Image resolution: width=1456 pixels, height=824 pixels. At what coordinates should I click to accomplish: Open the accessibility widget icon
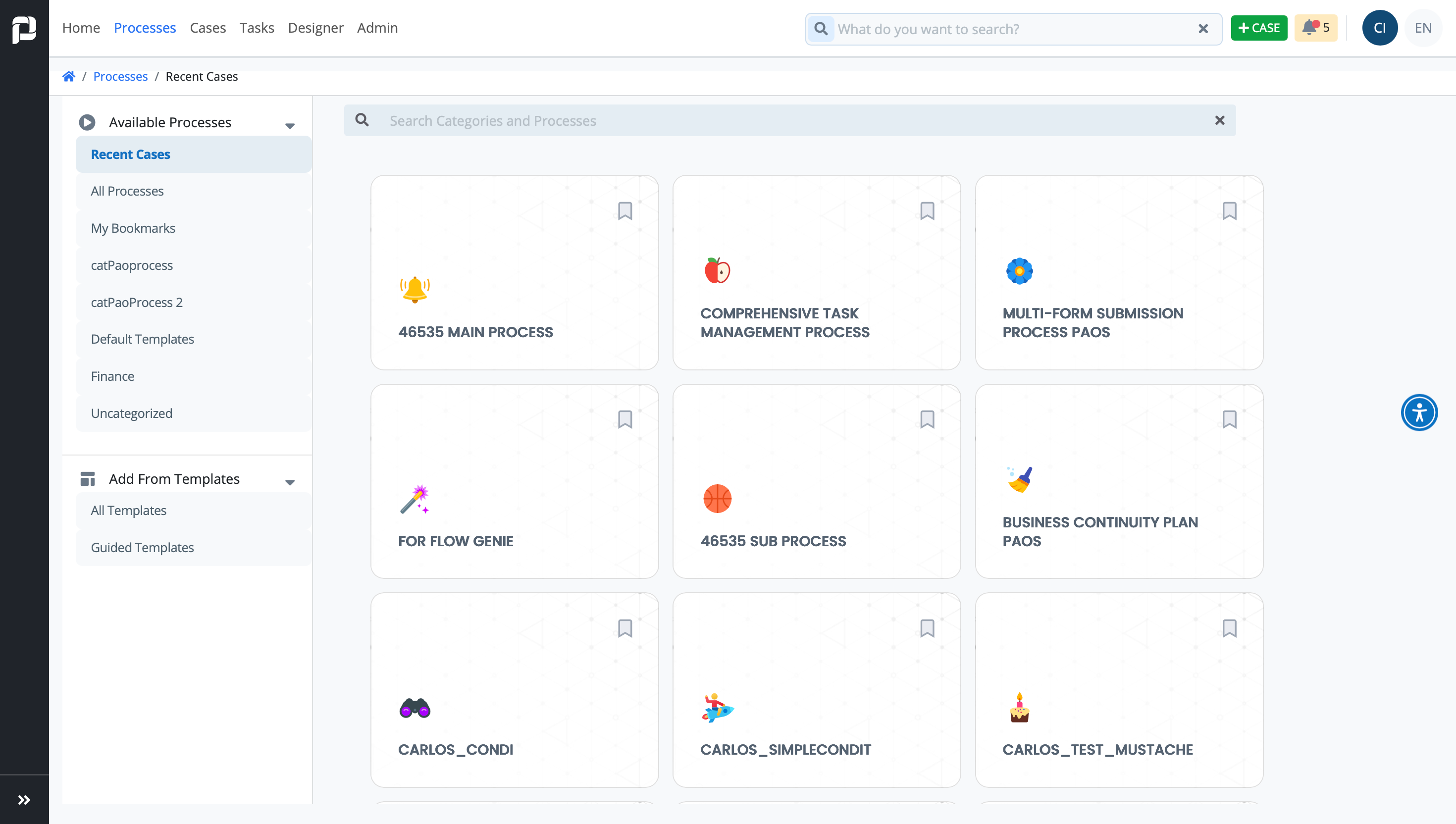(x=1419, y=412)
